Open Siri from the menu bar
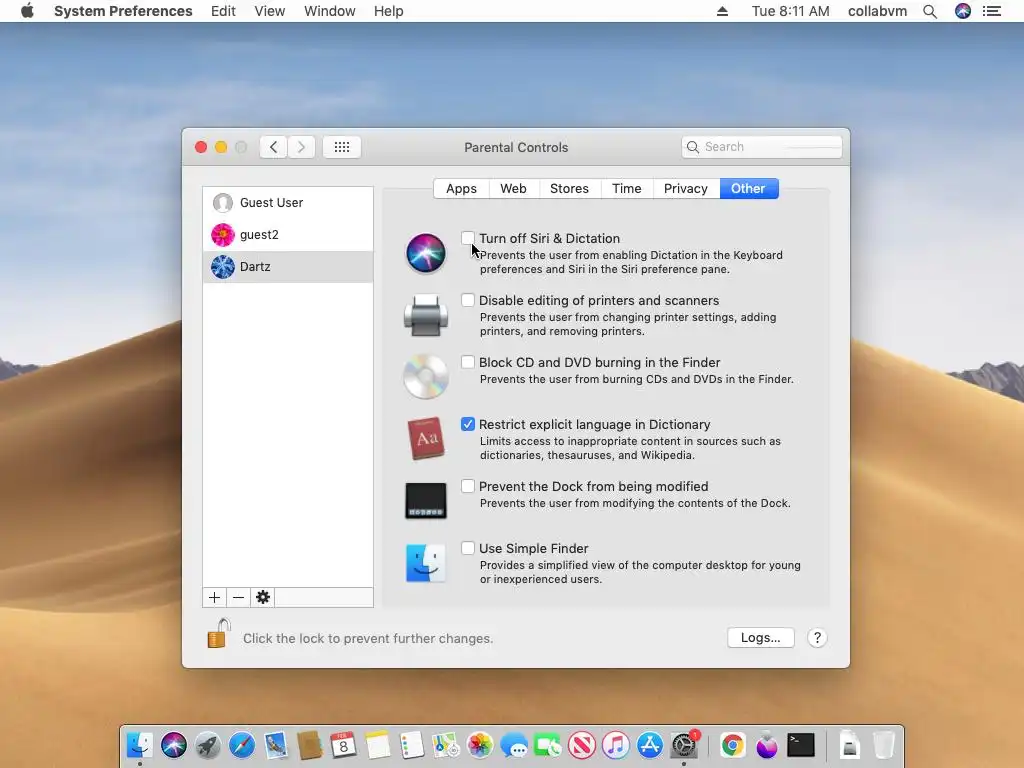 pos(963,11)
